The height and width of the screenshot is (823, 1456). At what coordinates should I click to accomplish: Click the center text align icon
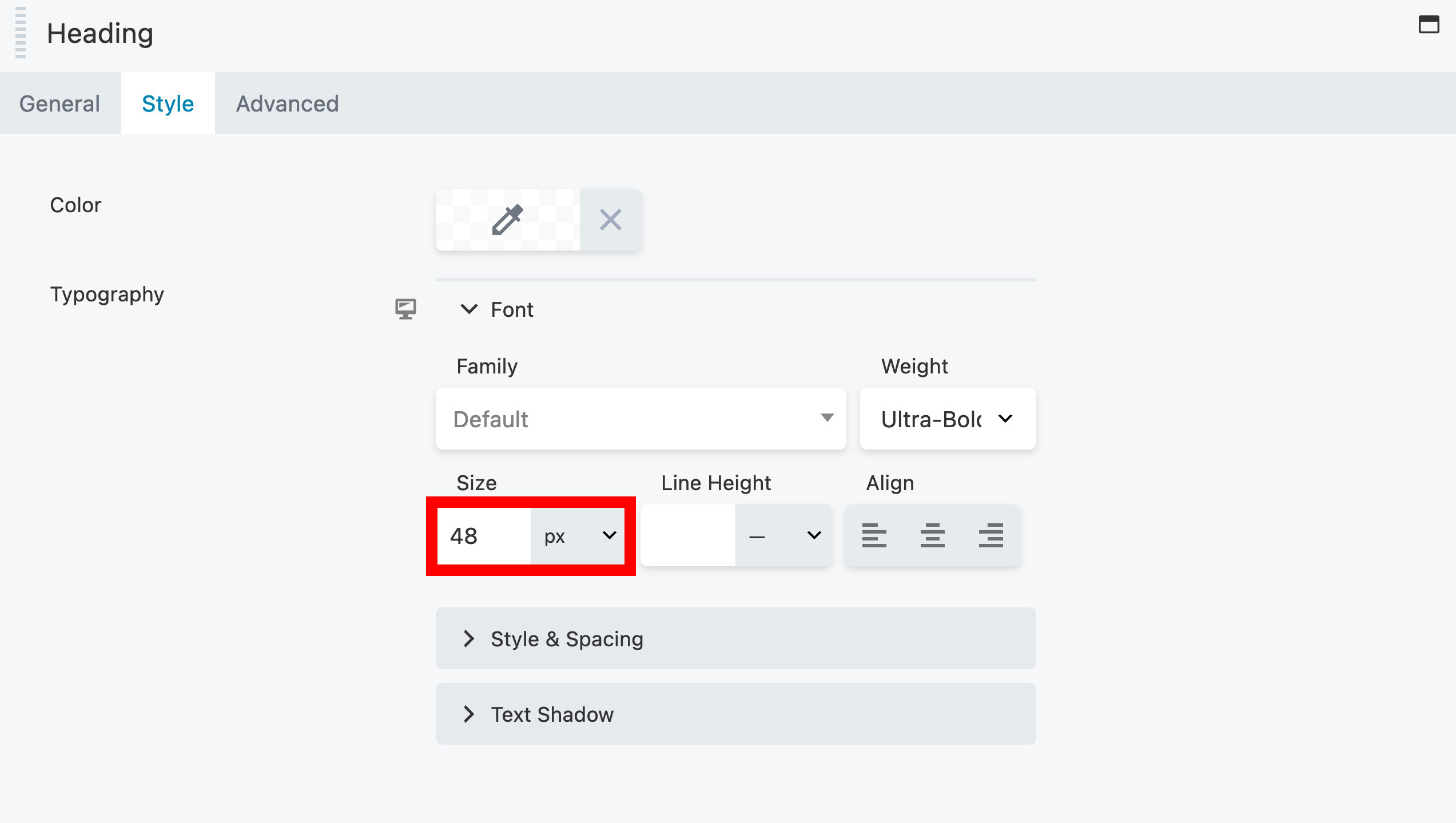pyautogui.click(x=932, y=536)
